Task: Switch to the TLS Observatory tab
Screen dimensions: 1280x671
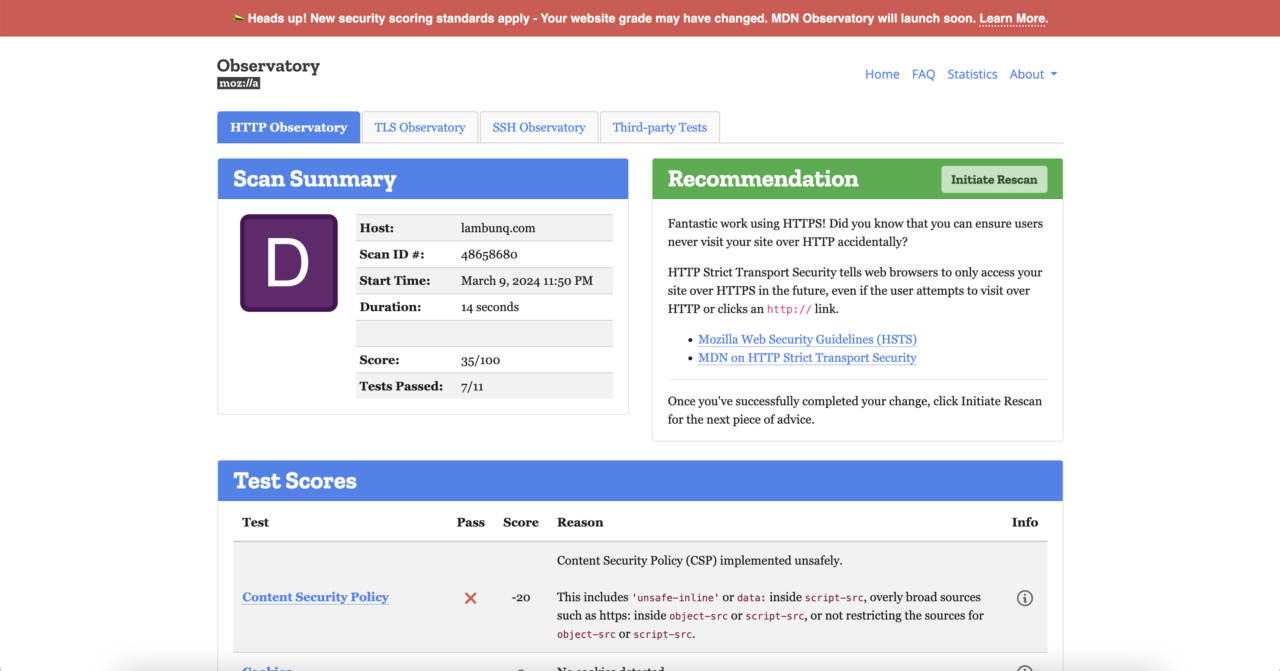Action: pyautogui.click(x=419, y=127)
